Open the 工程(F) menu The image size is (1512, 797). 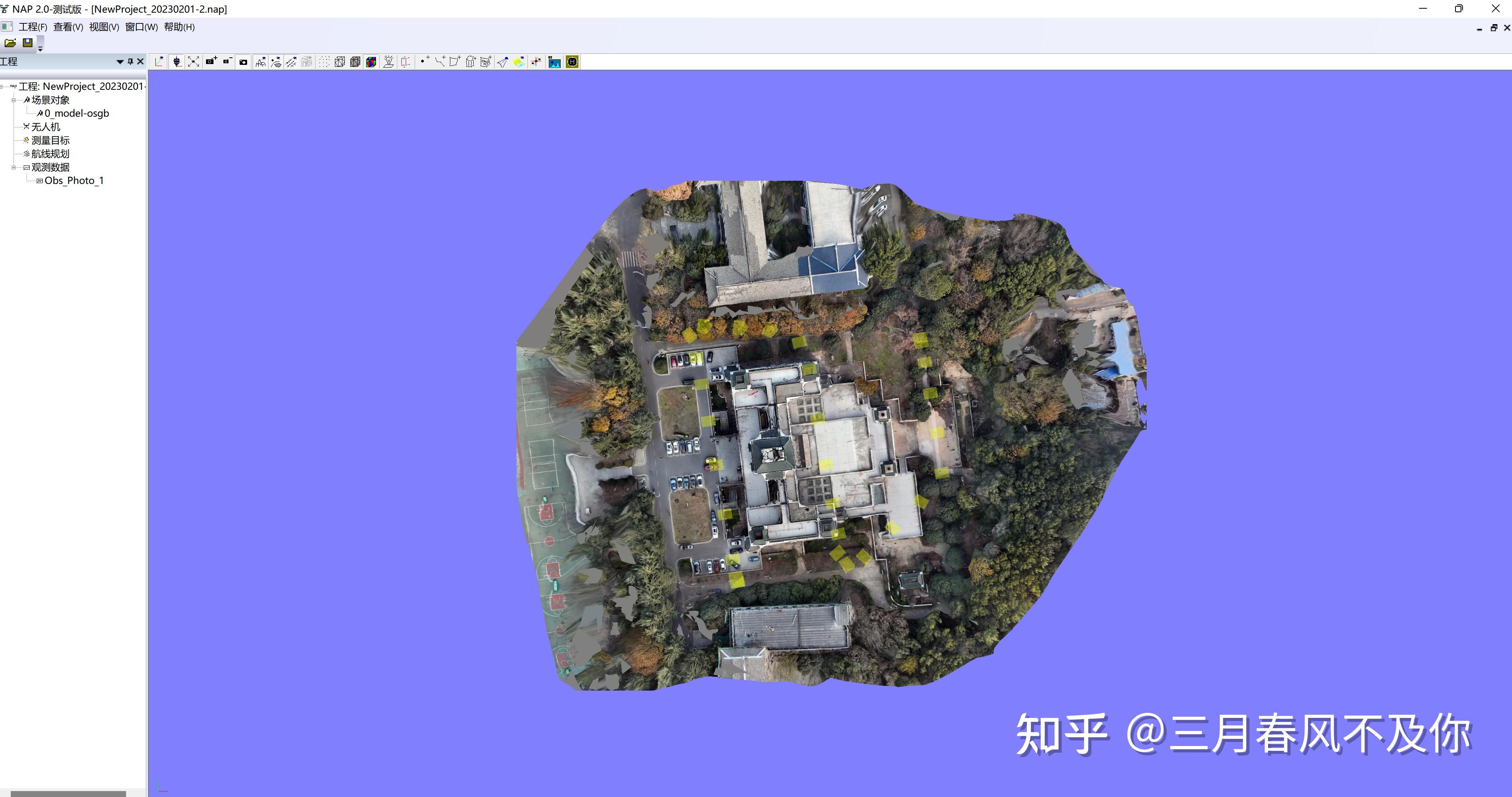pos(33,27)
